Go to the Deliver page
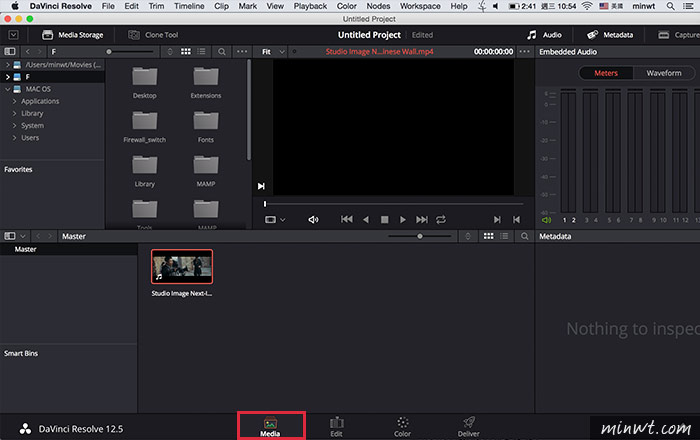The height and width of the screenshot is (440, 700). pos(468,426)
